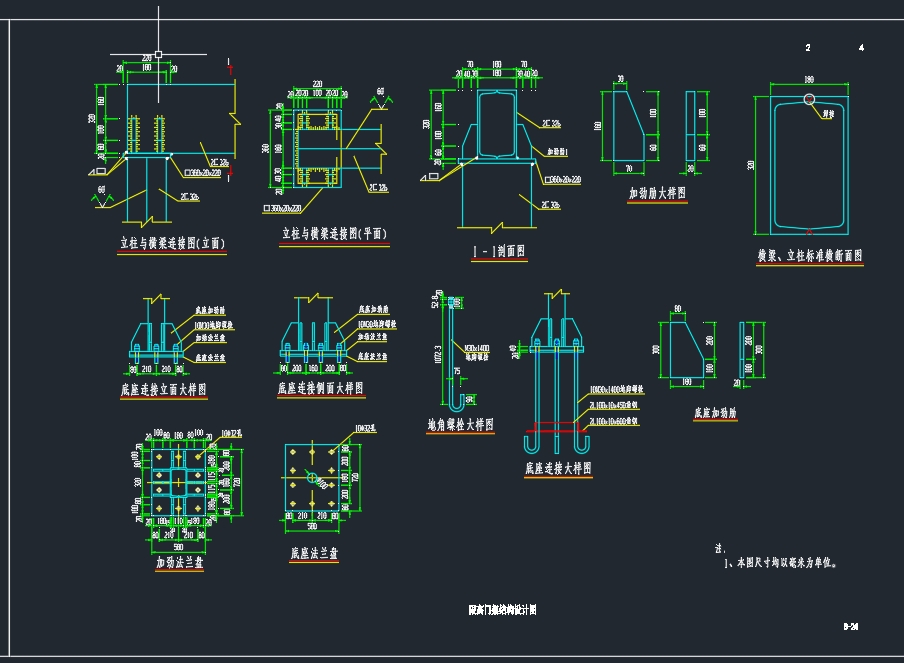Click the title '立柱与横梁连接图(立面)'
The image size is (904, 663).
tap(172, 243)
